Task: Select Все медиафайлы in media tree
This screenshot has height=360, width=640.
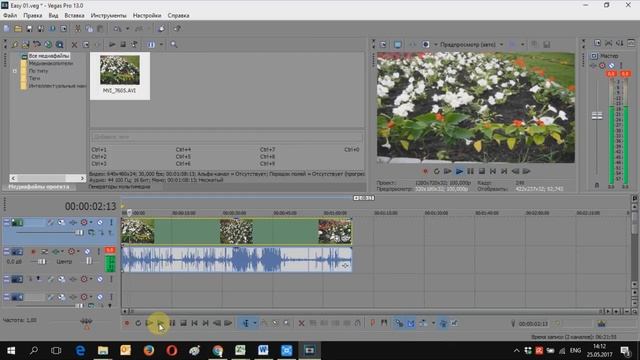Action: [49, 56]
